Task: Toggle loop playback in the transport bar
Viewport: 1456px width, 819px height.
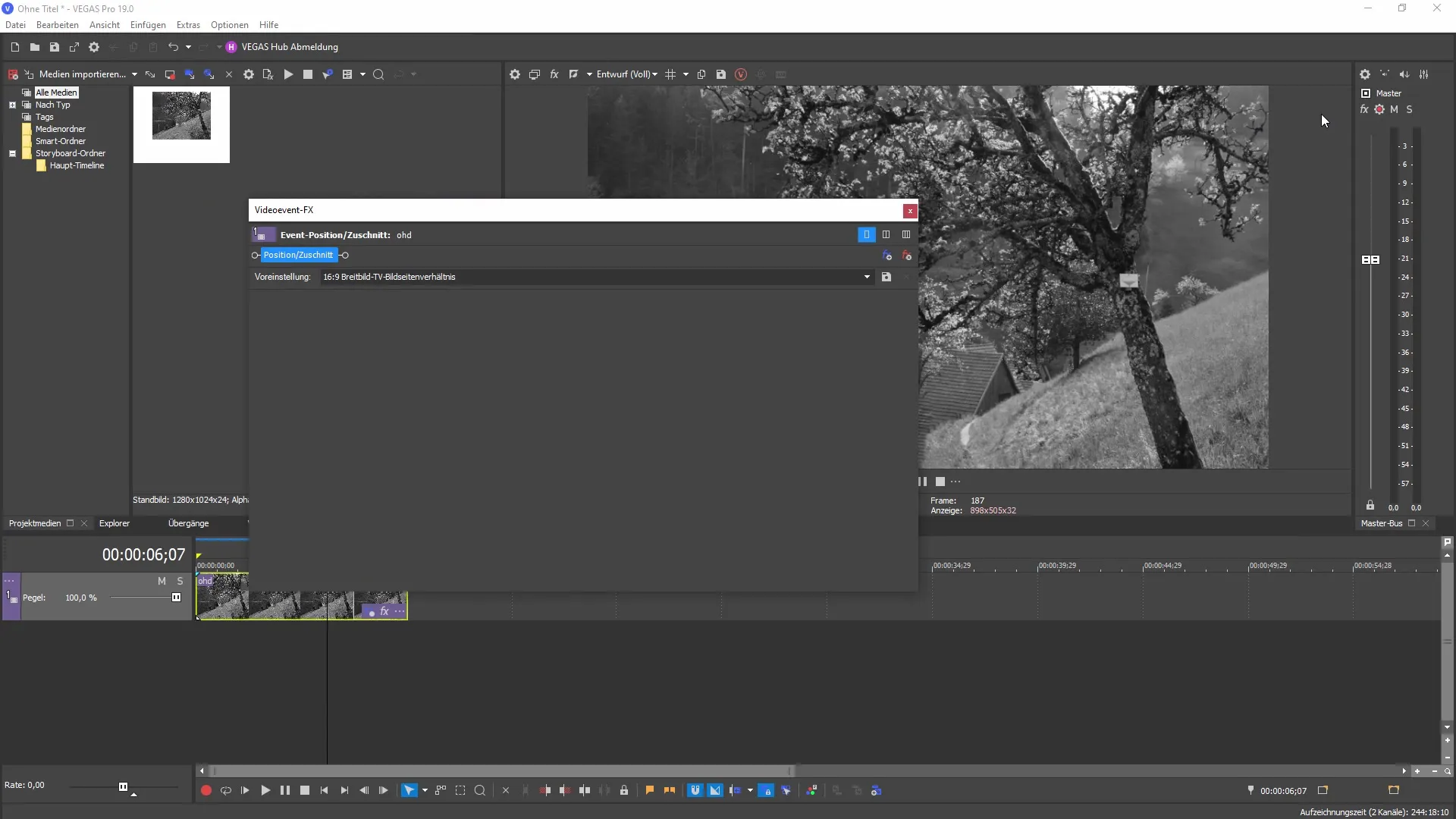Action: (225, 790)
